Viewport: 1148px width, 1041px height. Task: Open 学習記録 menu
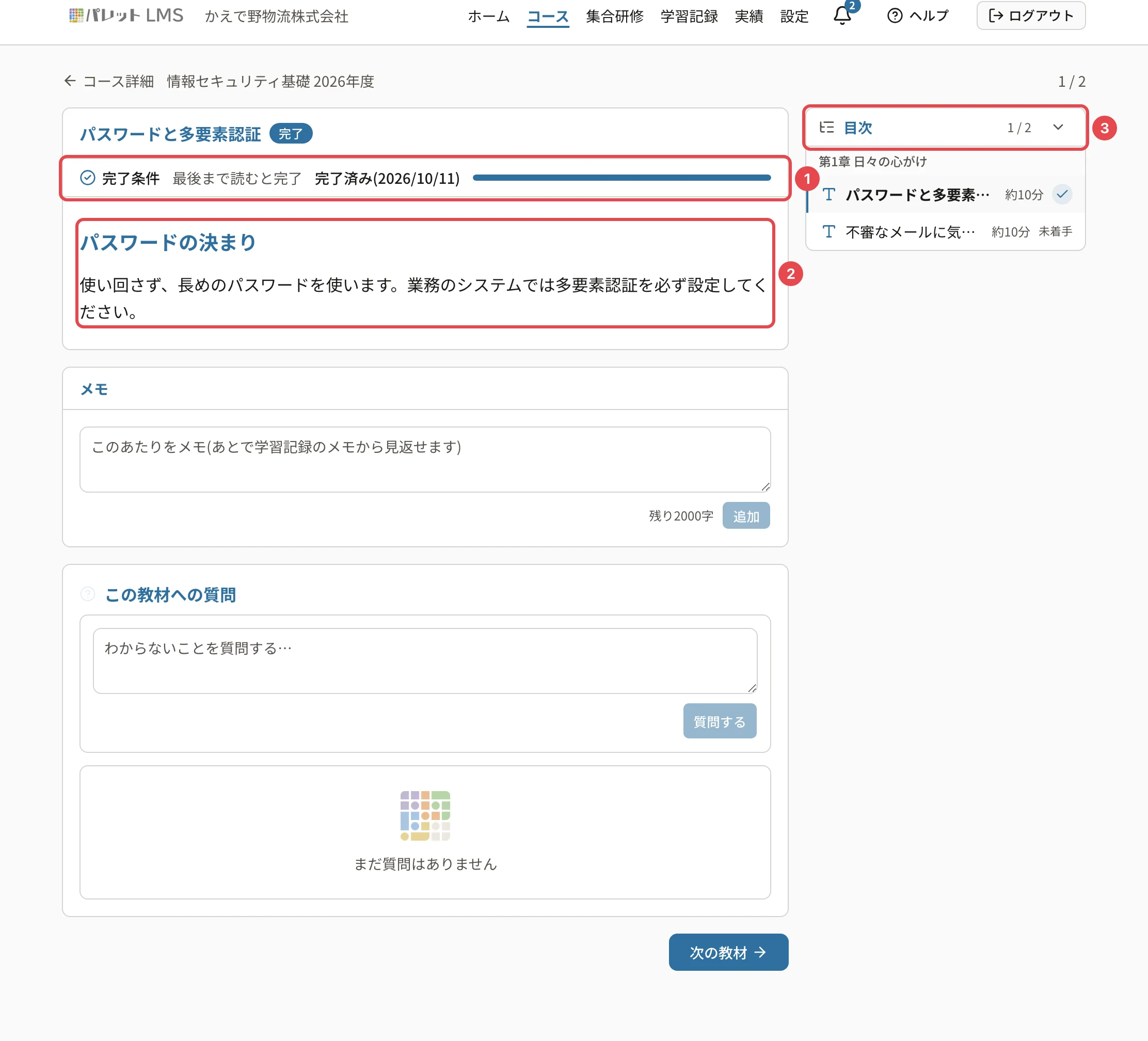point(689,16)
